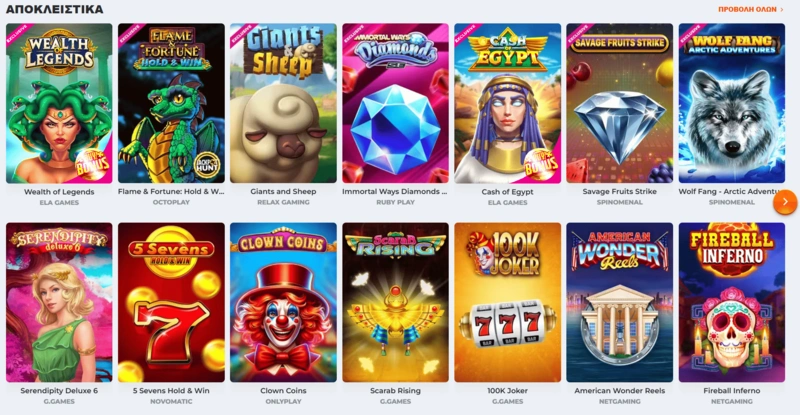Image resolution: width=800 pixels, height=415 pixels.
Task: Open Serendipity Deluxe 6 game
Action: [x=59, y=302]
